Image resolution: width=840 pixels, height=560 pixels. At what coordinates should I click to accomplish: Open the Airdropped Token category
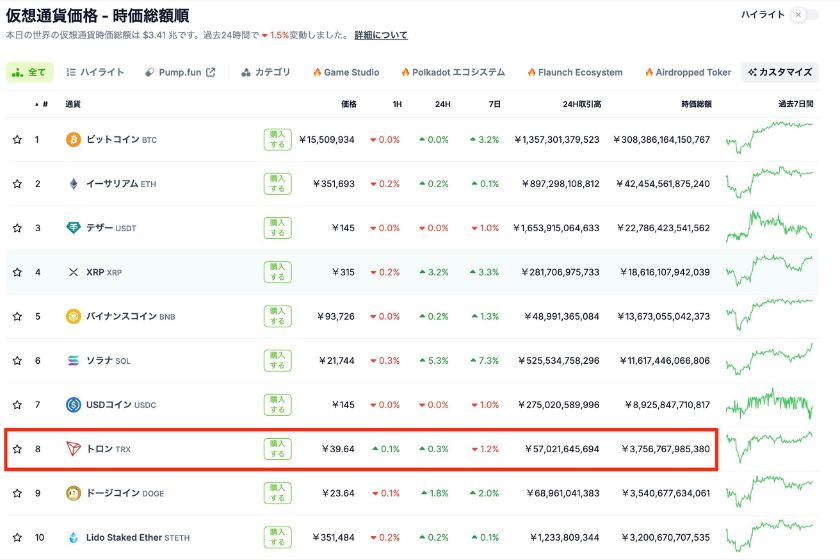688,72
